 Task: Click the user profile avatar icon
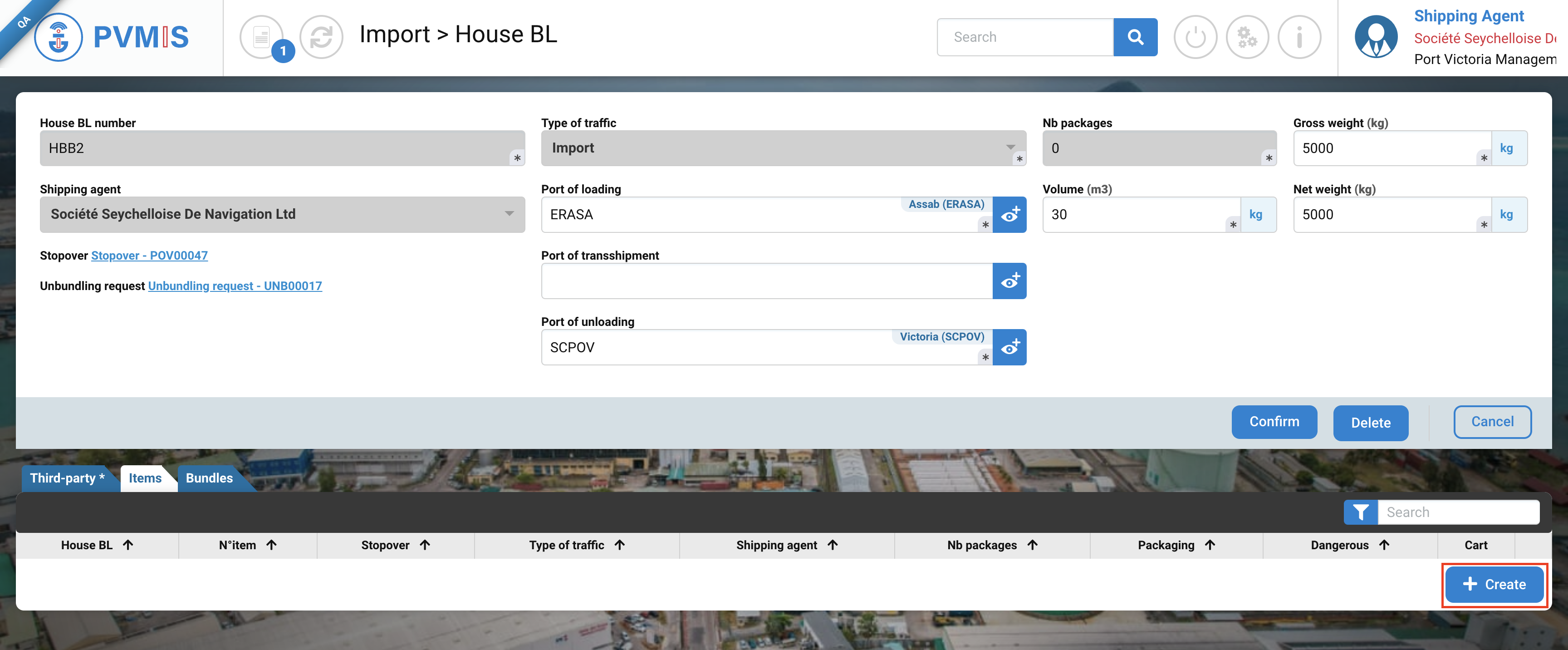click(x=1376, y=37)
